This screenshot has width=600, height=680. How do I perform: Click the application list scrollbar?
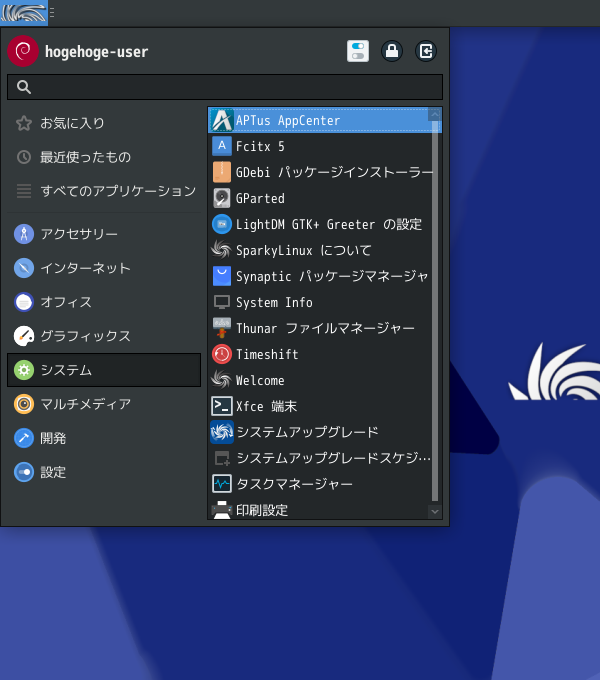click(x=435, y=310)
